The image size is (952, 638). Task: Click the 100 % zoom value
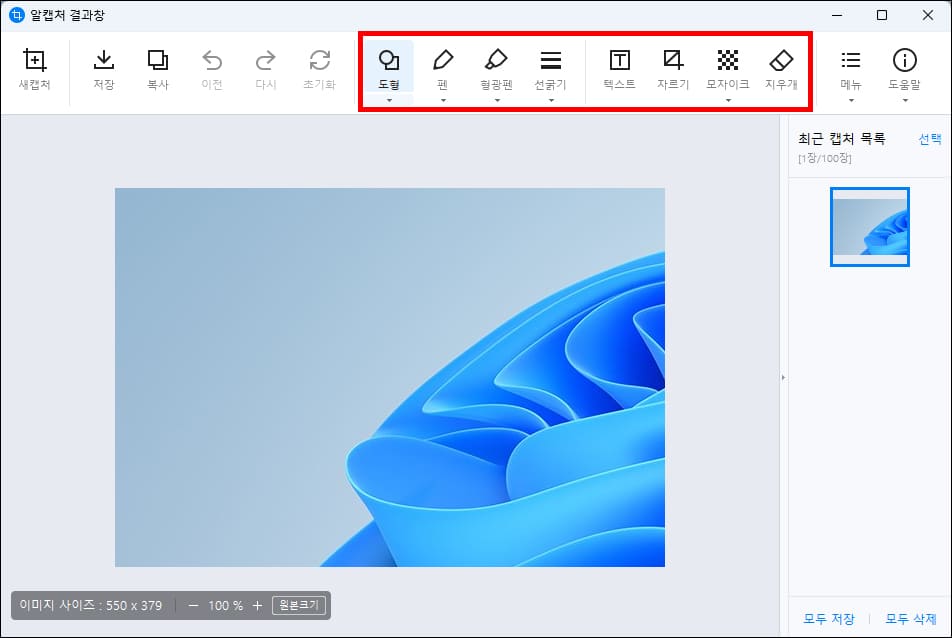pos(225,606)
